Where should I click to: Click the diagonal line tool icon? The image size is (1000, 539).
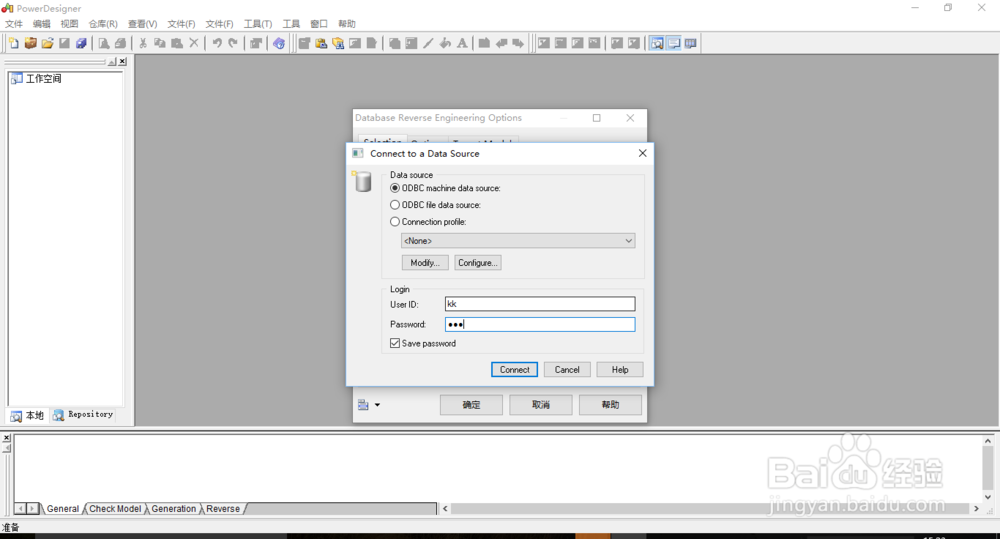tap(428, 43)
